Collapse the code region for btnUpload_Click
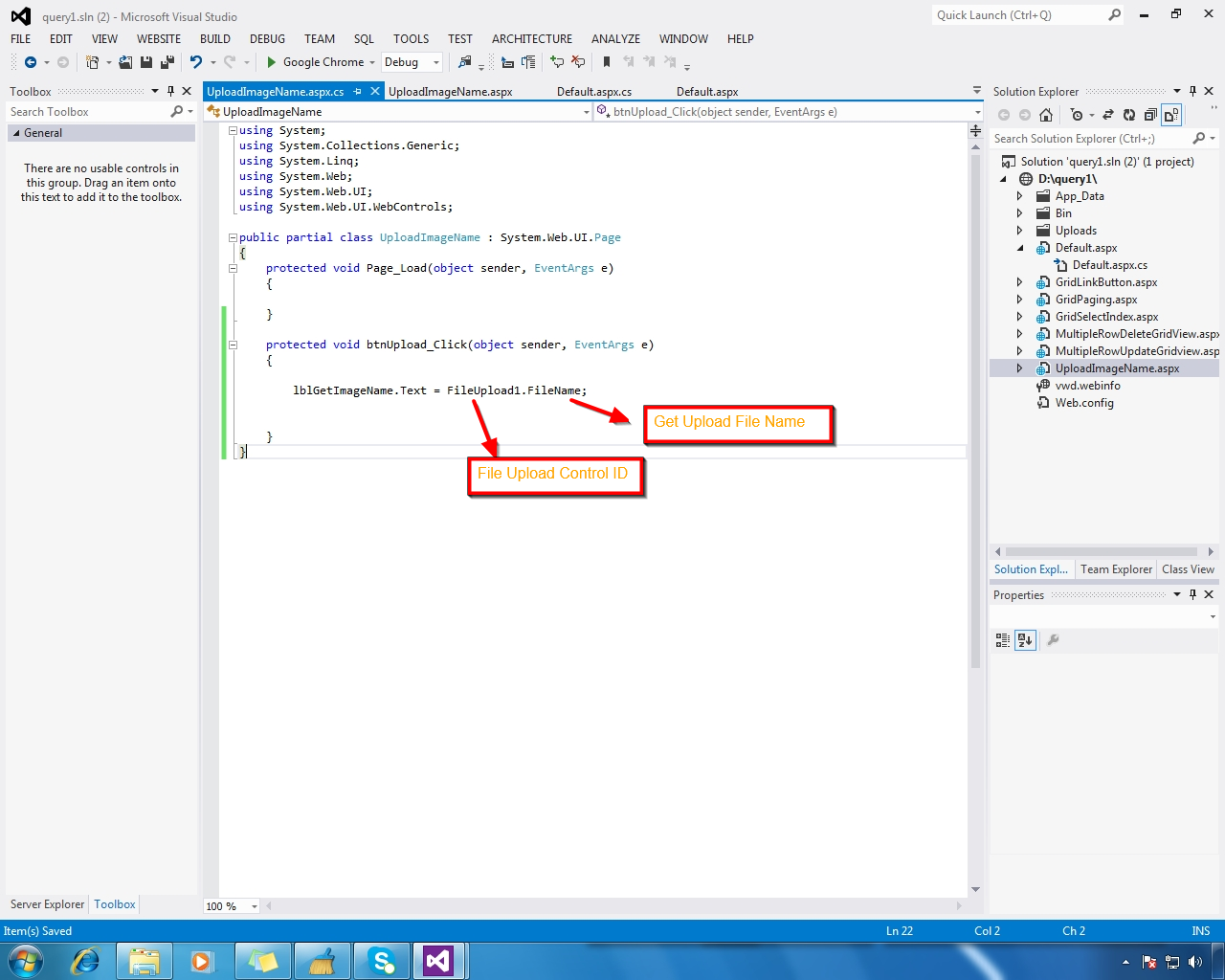 pos(232,344)
